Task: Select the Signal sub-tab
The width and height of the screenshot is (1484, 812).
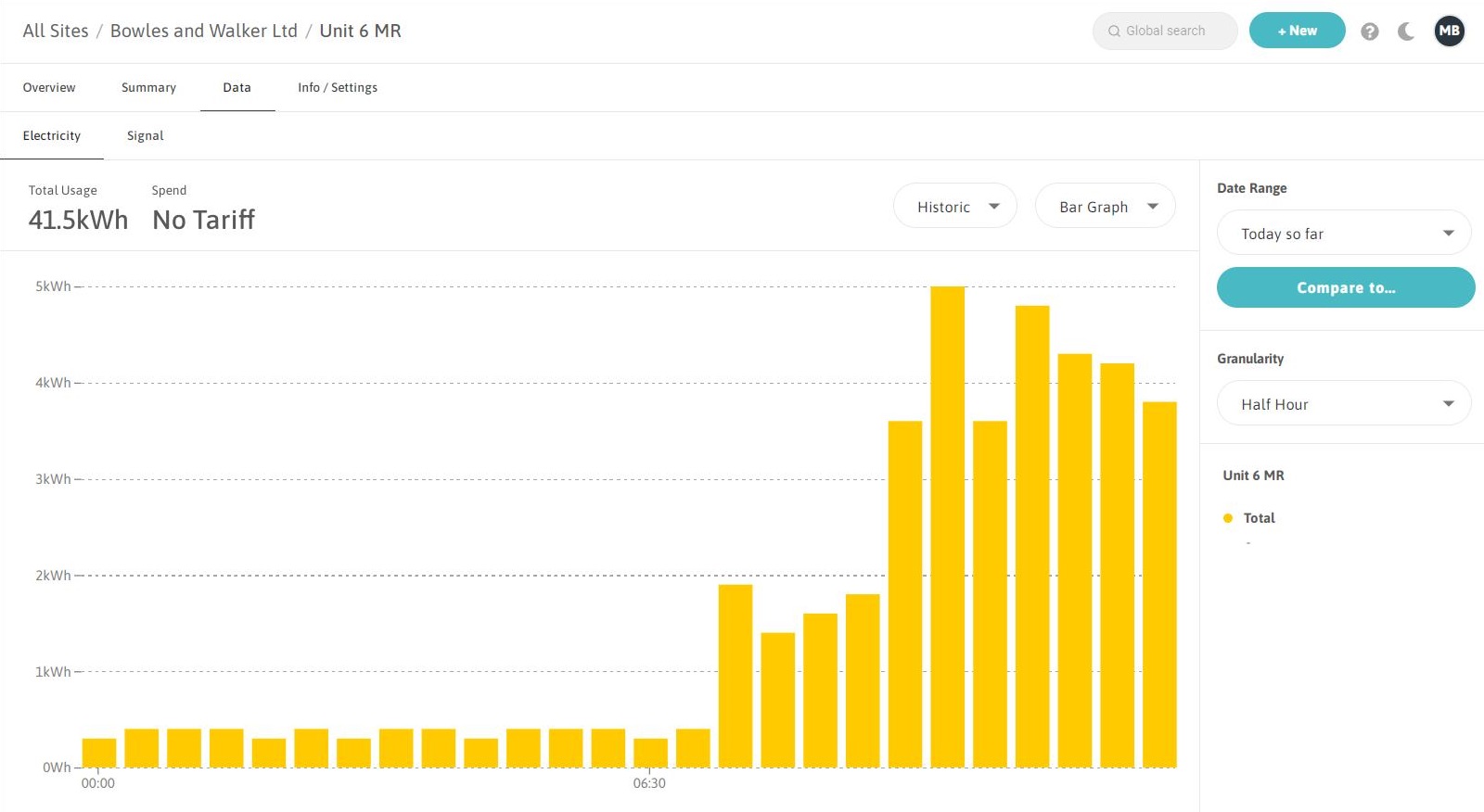Action: coord(146,135)
